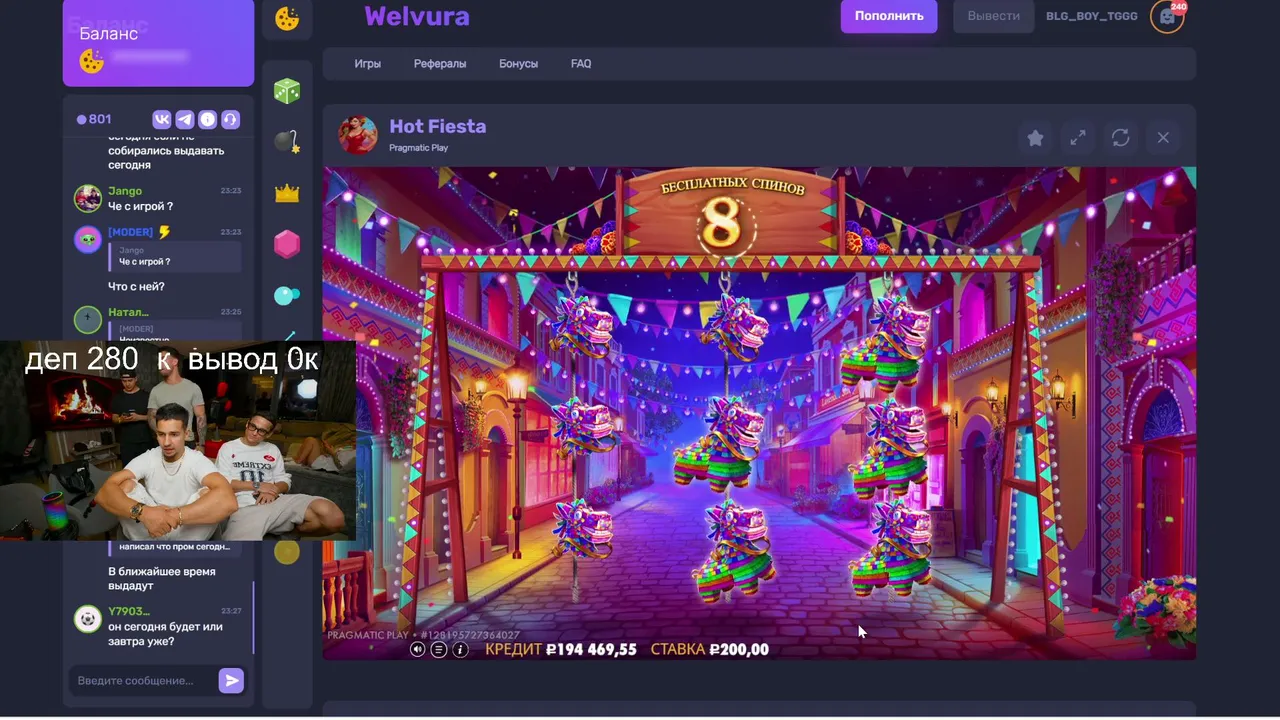This screenshot has height=720, width=1280.
Task: Click the Jango username in chat
Action: coord(125,191)
